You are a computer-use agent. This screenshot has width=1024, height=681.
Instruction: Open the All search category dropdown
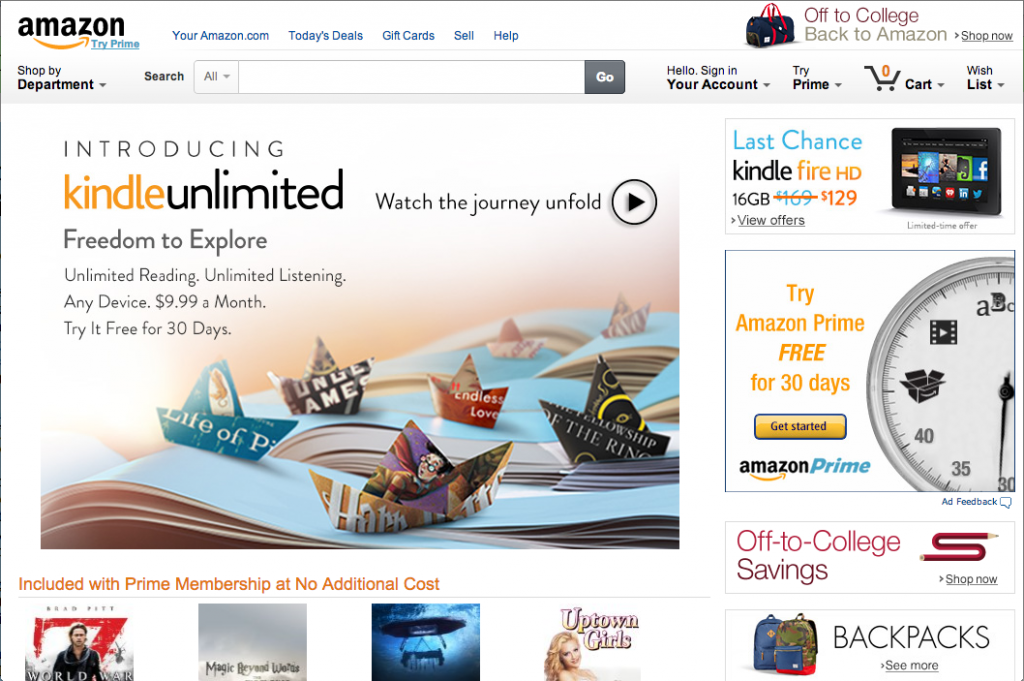[216, 77]
